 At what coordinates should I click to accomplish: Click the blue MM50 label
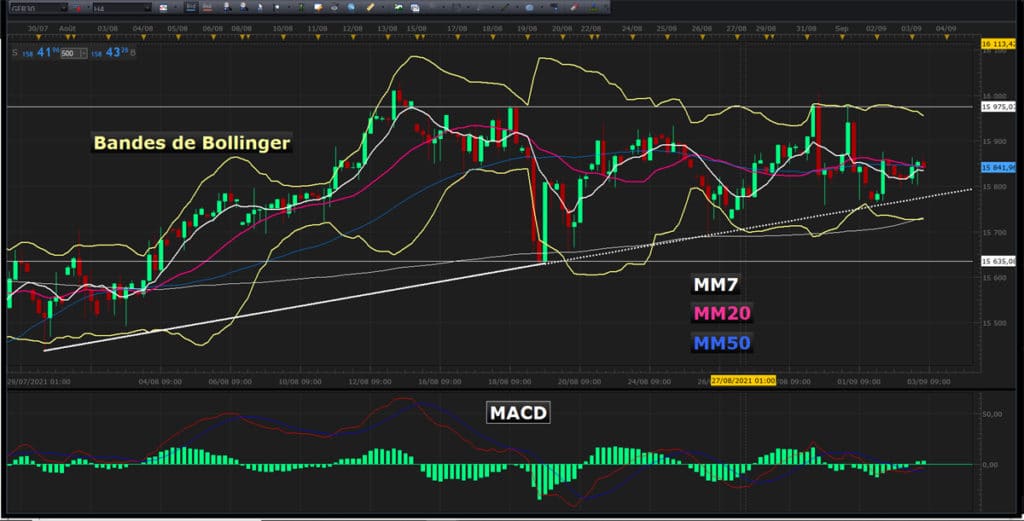[x=722, y=343]
